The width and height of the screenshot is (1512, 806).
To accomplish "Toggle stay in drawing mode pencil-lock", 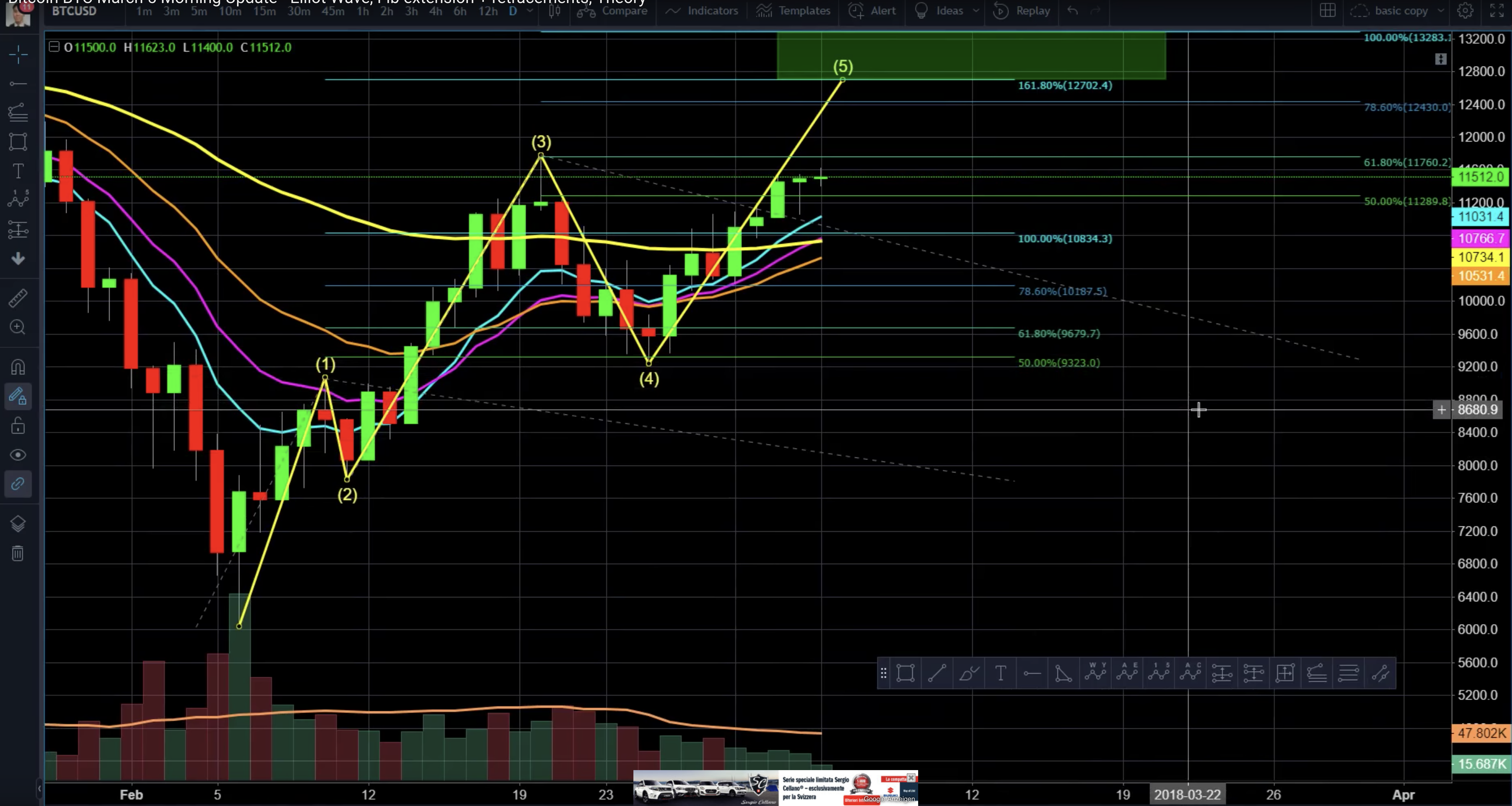I will (x=18, y=397).
